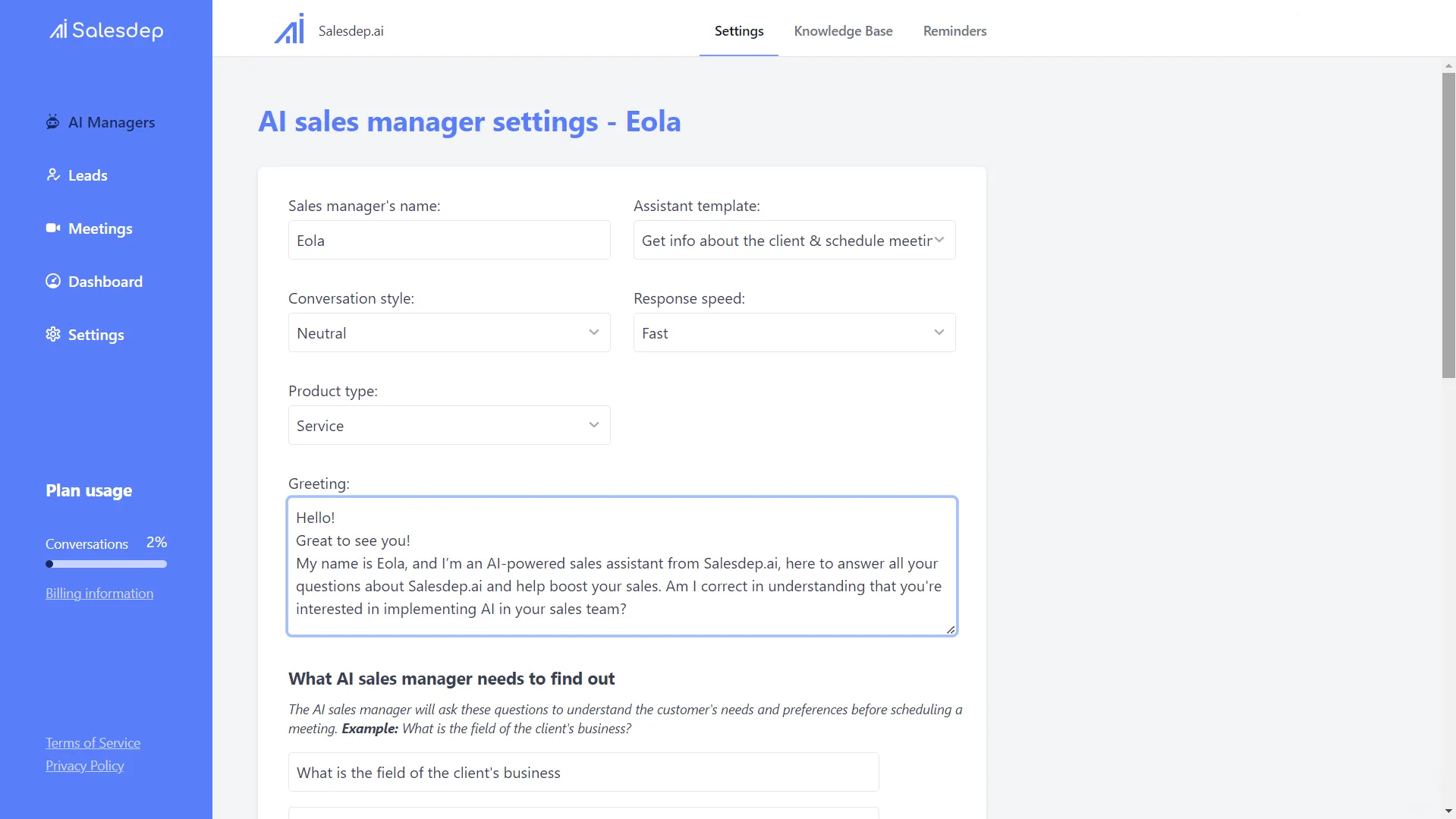Screen dimensions: 1456x819
Task: Open the Billing information link
Action: [x=99, y=594]
